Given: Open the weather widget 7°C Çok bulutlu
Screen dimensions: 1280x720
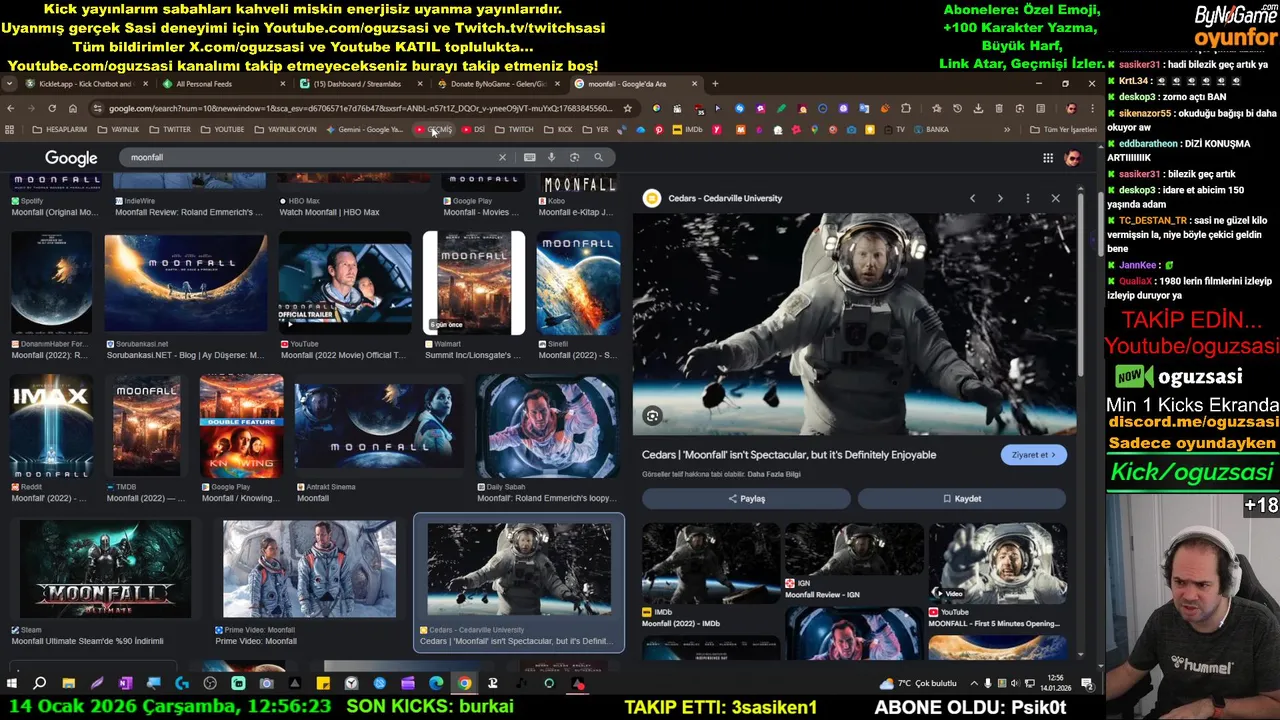Looking at the screenshot, I should (918, 684).
